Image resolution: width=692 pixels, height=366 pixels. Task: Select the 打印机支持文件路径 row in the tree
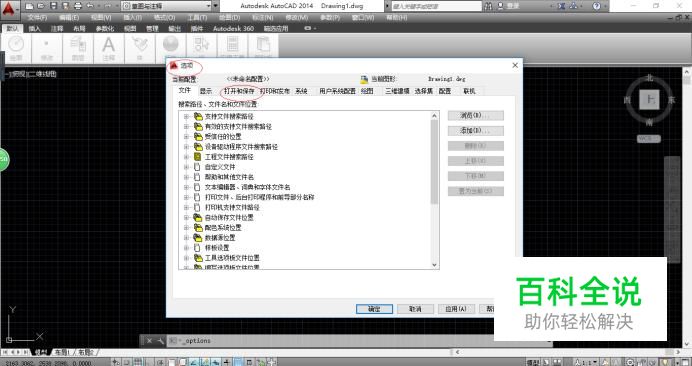(233, 208)
